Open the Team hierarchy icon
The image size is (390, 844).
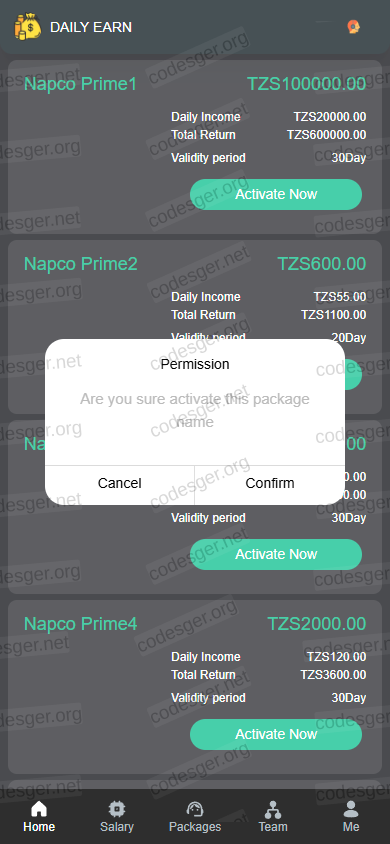273,809
